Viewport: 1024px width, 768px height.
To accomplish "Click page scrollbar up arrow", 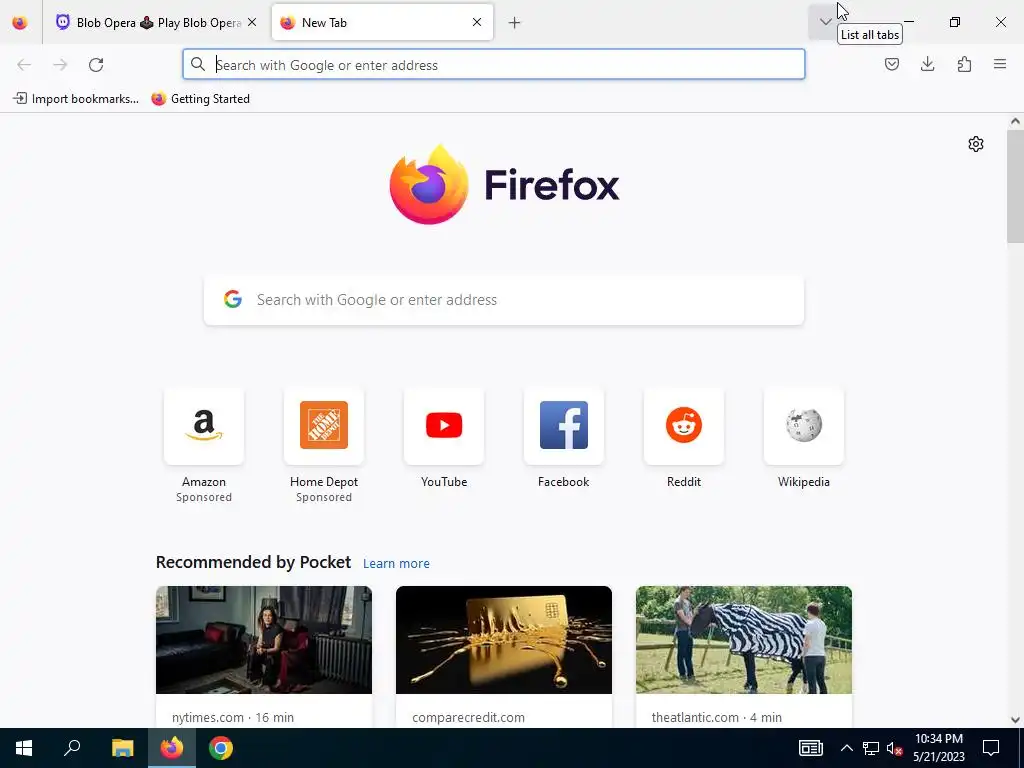I will [1015, 121].
